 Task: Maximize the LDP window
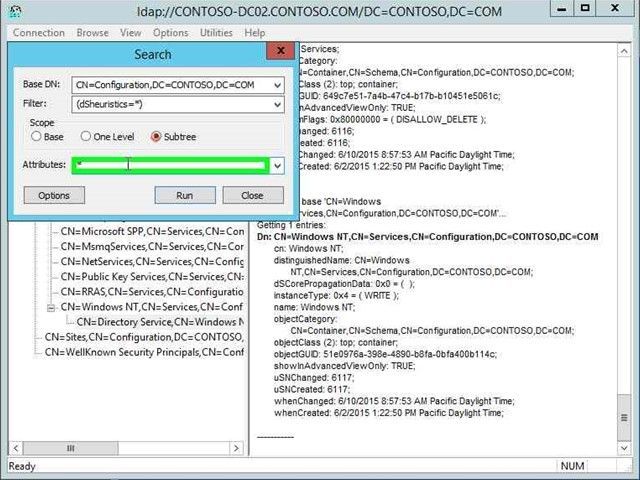coord(586,8)
